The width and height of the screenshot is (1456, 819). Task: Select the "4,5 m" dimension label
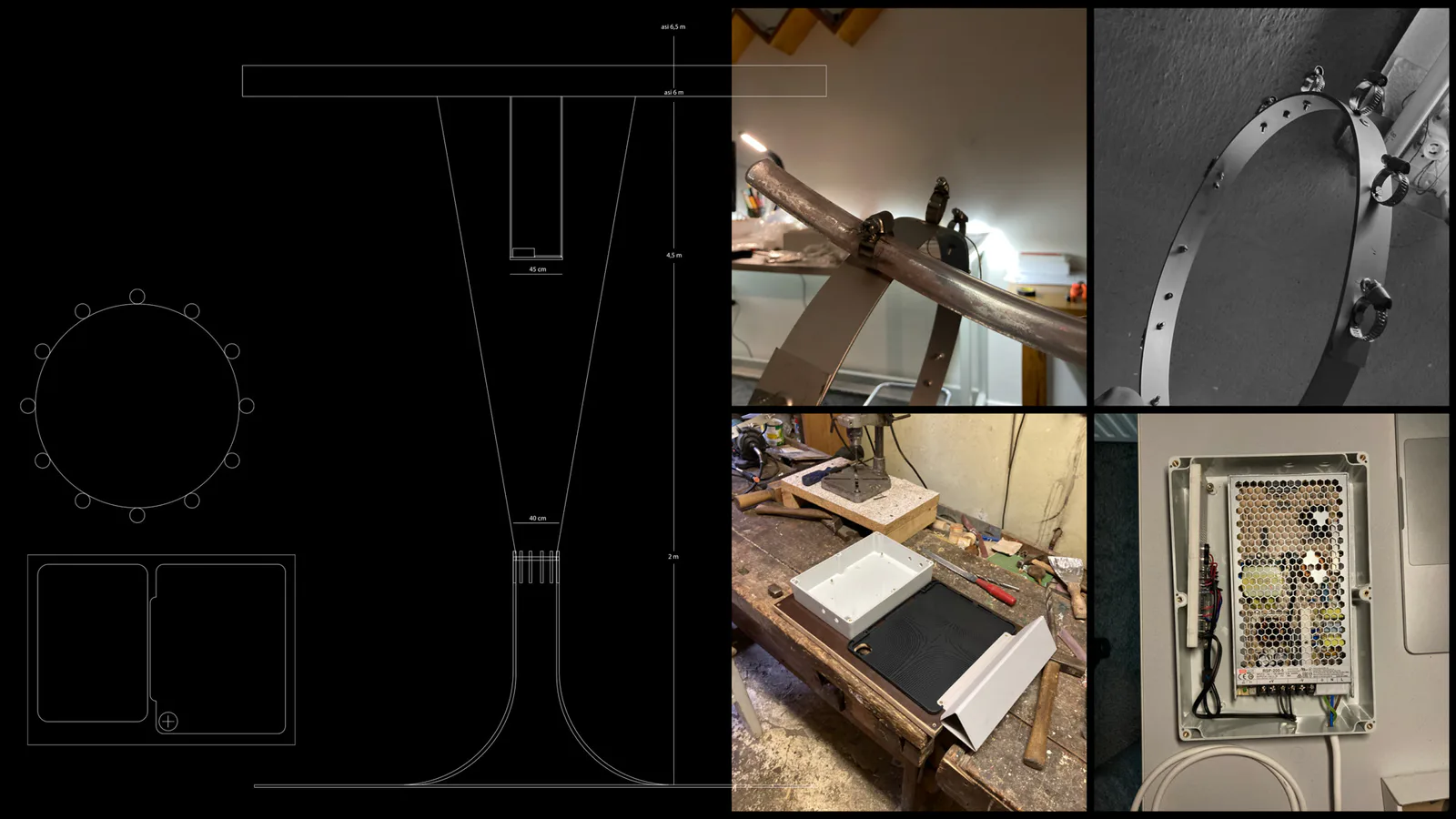pyautogui.click(x=673, y=256)
